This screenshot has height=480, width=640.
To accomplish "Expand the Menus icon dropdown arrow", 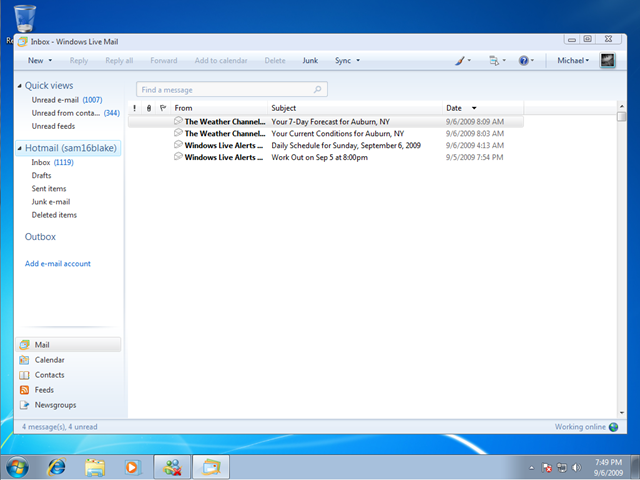I will coord(504,60).
